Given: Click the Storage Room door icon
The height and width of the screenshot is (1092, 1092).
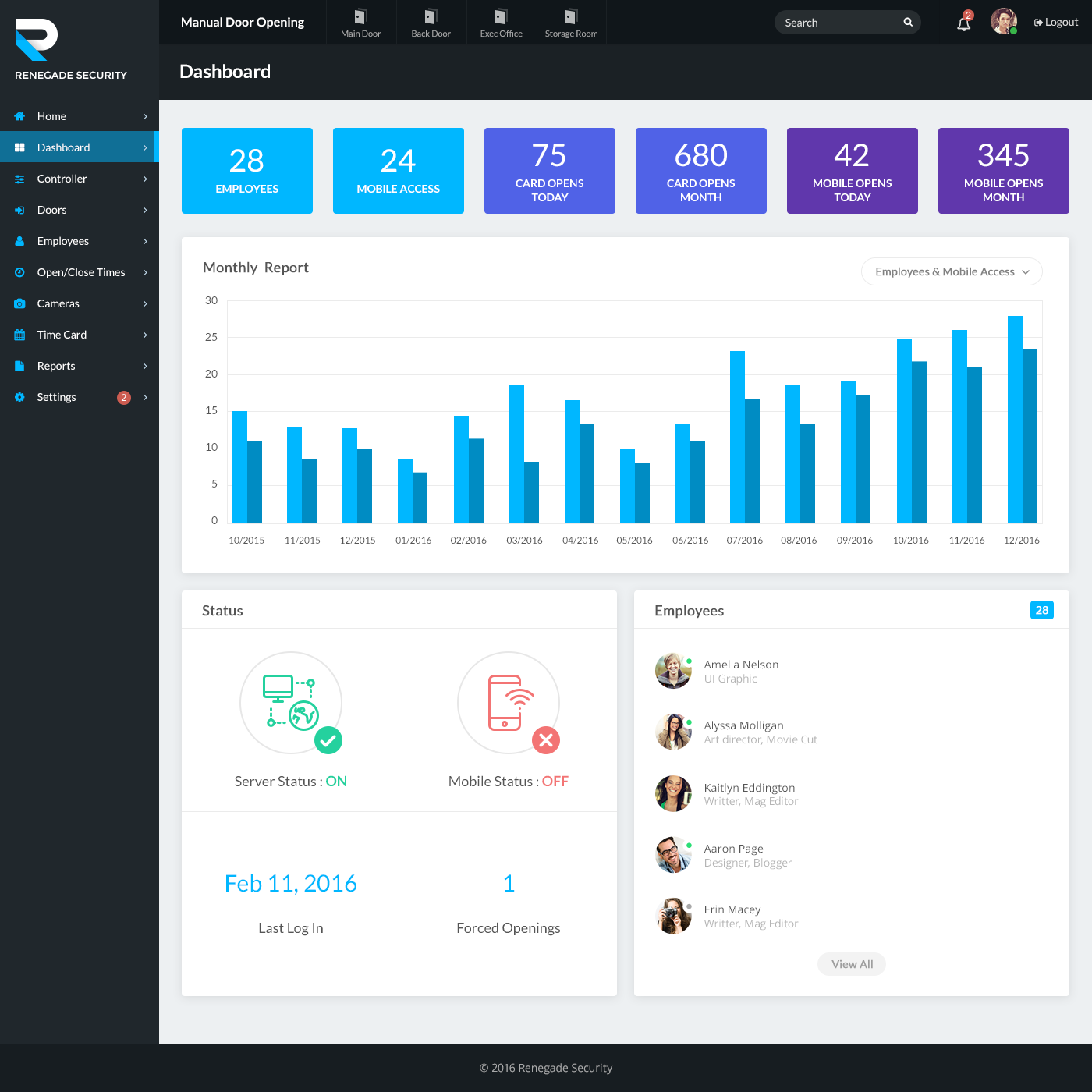Looking at the screenshot, I should [x=570, y=22].
